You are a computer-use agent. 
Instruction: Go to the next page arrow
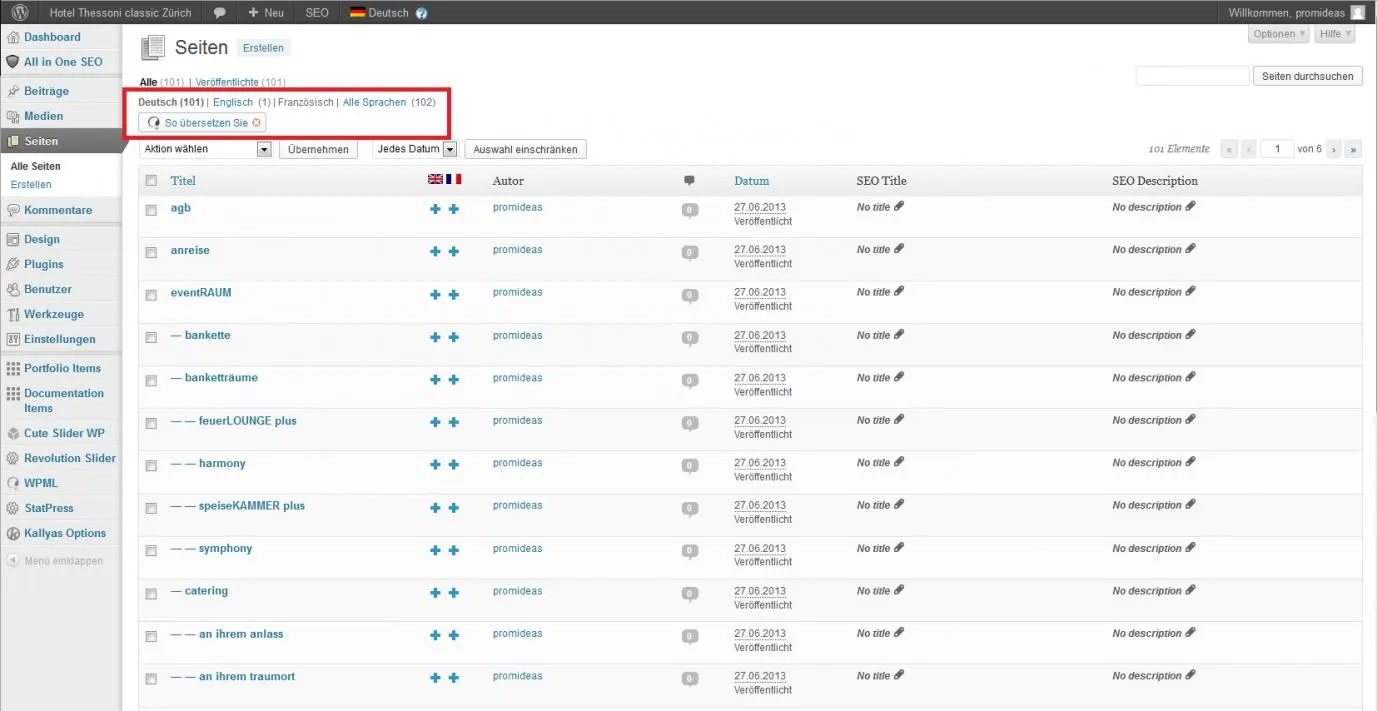pyautogui.click(x=1334, y=149)
